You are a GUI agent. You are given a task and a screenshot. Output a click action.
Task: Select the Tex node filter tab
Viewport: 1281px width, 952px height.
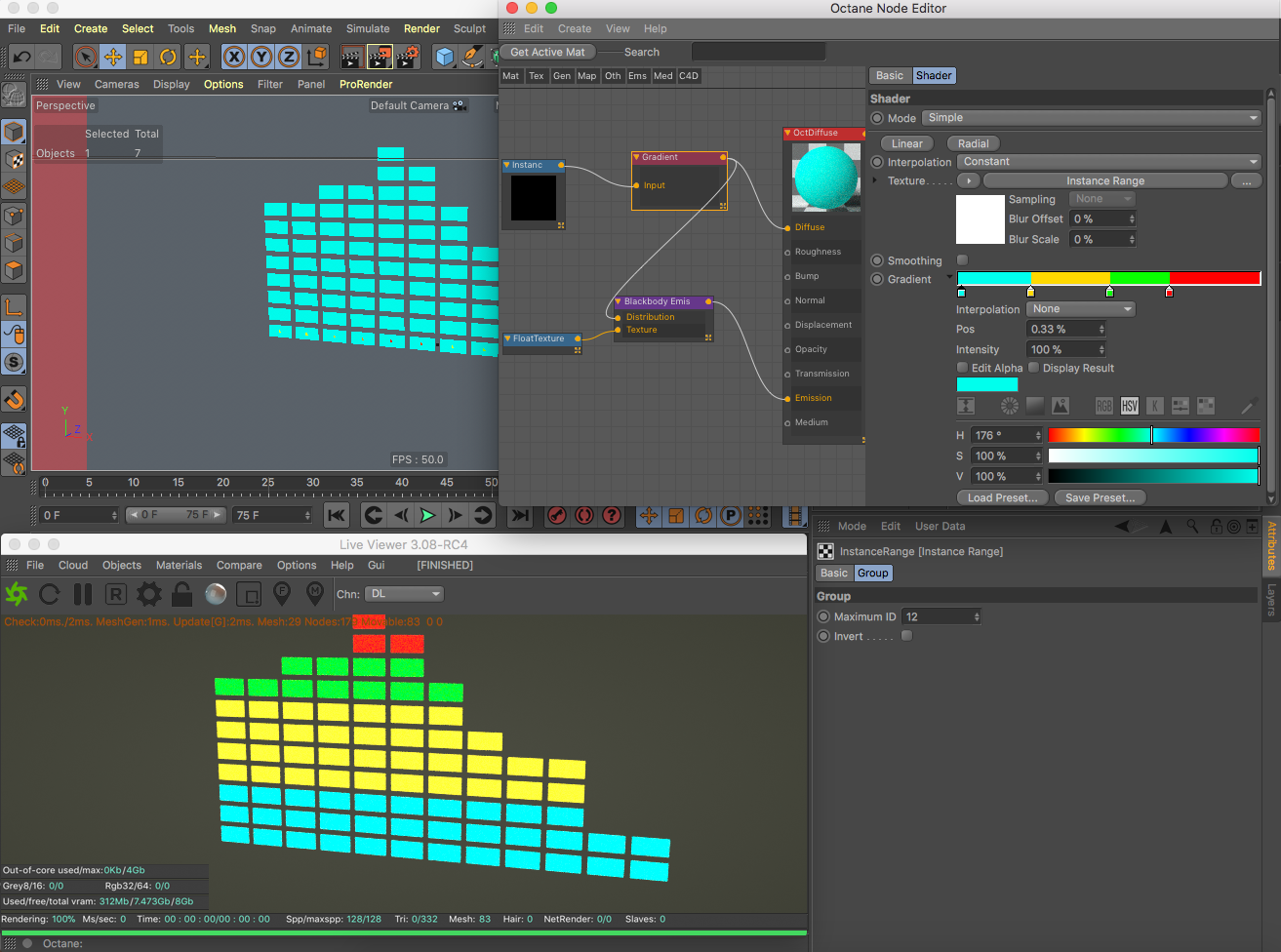tap(537, 75)
